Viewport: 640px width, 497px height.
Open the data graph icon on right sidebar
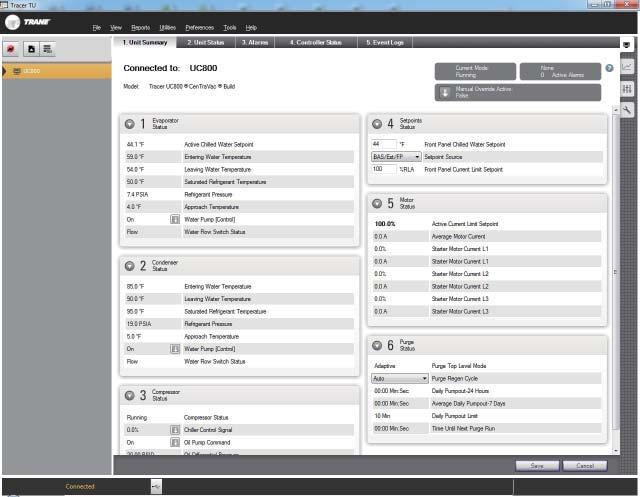(x=627, y=66)
